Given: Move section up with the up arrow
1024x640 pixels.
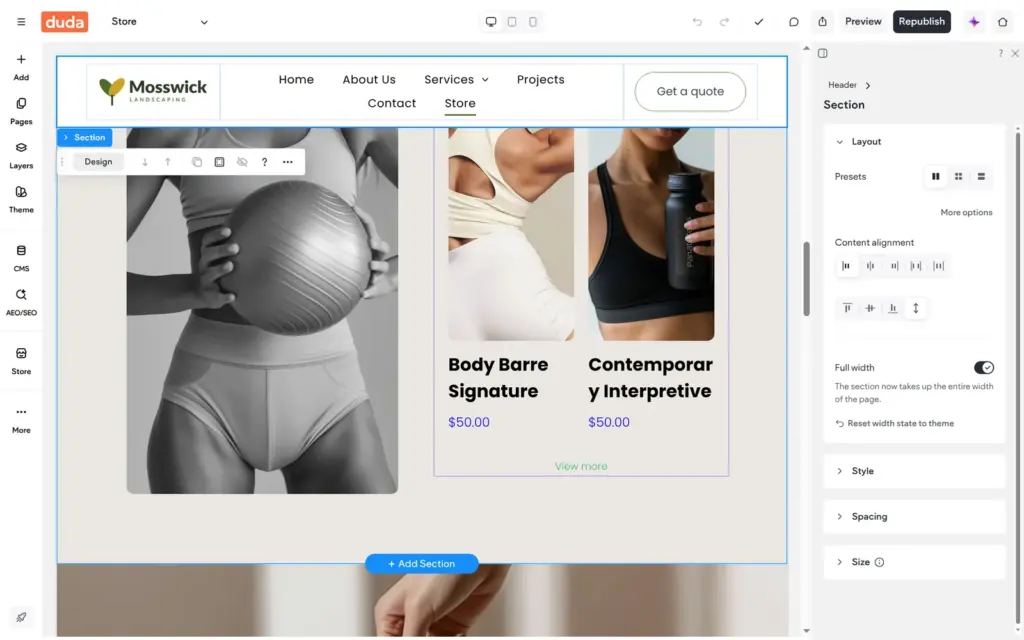Looking at the screenshot, I should 168,162.
